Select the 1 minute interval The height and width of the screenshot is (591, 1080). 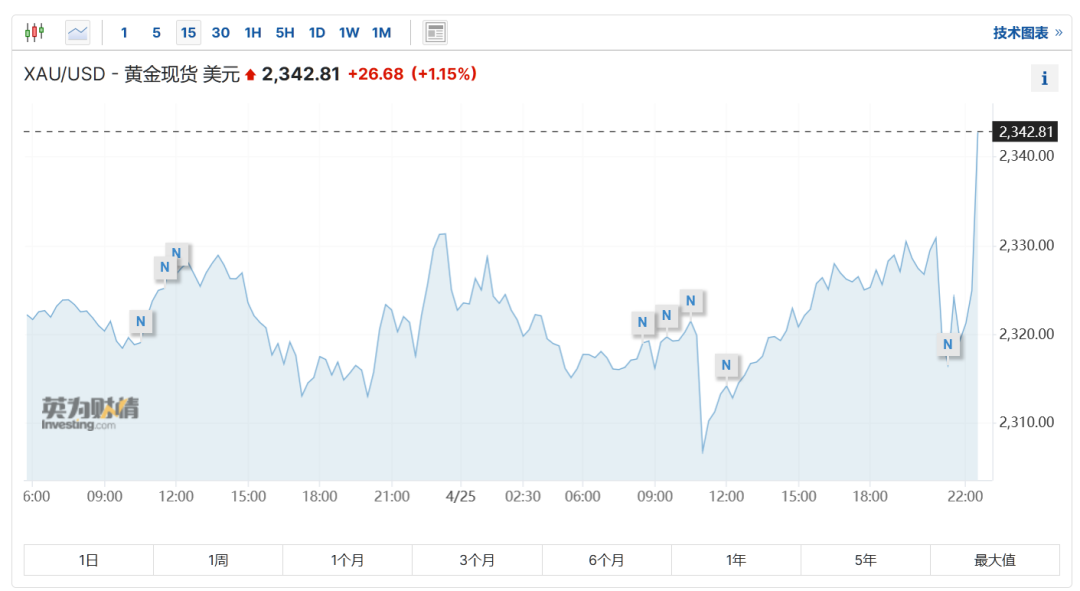click(124, 33)
